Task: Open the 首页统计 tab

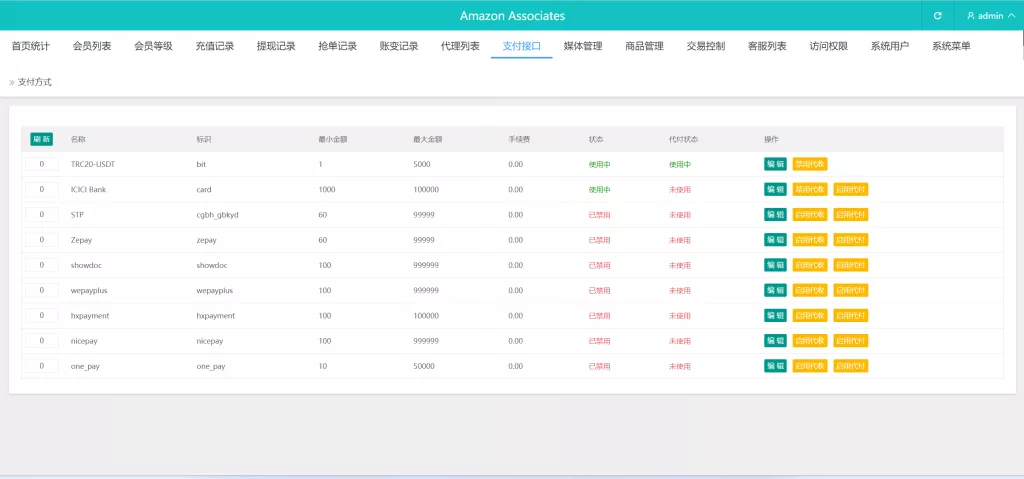Action: [x=31, y=46]
